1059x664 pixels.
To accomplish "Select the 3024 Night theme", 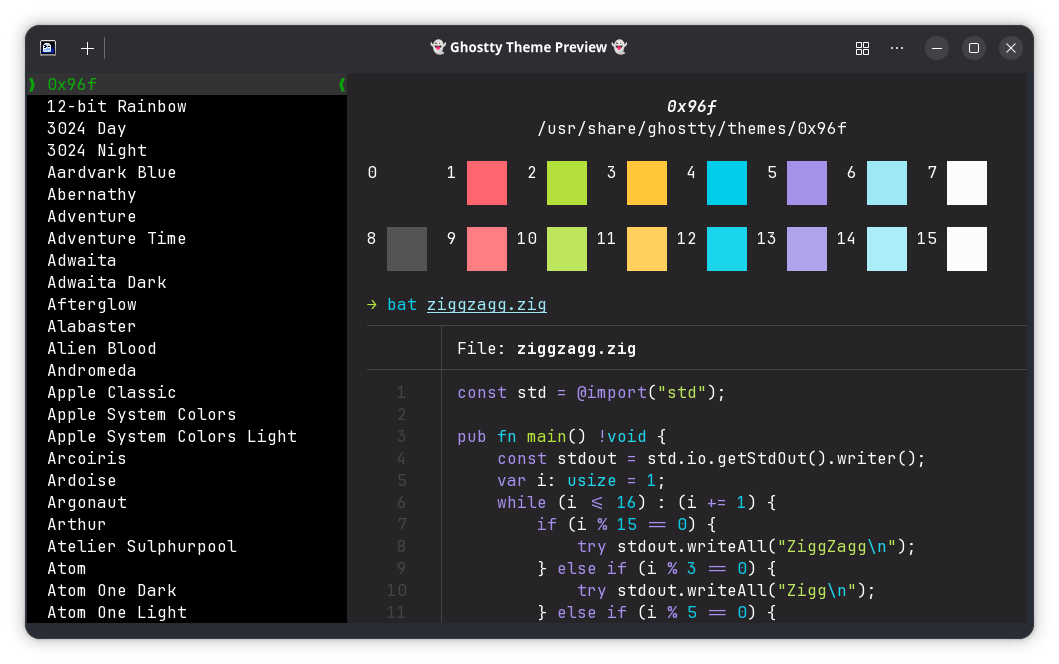I will pyautogui.click(x=96, y=150).
